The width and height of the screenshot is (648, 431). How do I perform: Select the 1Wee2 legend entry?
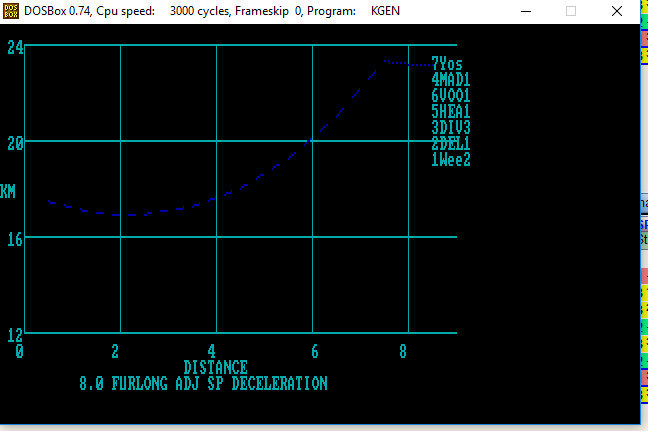click(x=450, y=160)
